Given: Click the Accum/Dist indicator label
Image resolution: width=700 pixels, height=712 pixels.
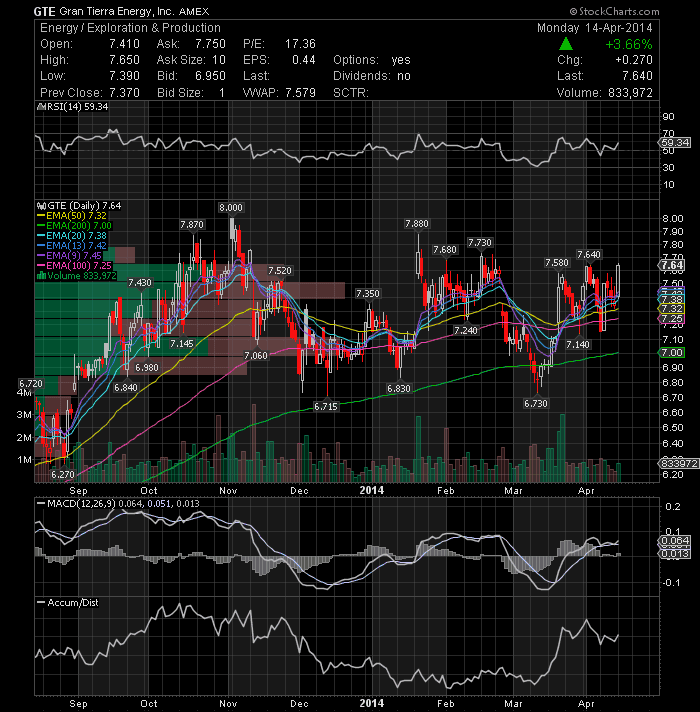Looking at the screenshot, I should [73, 603].
